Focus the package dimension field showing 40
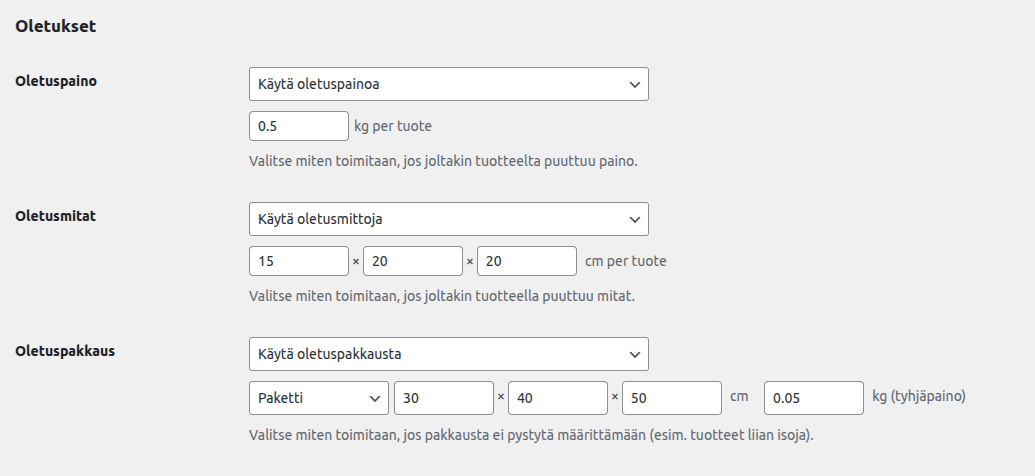 pos(558,397)
